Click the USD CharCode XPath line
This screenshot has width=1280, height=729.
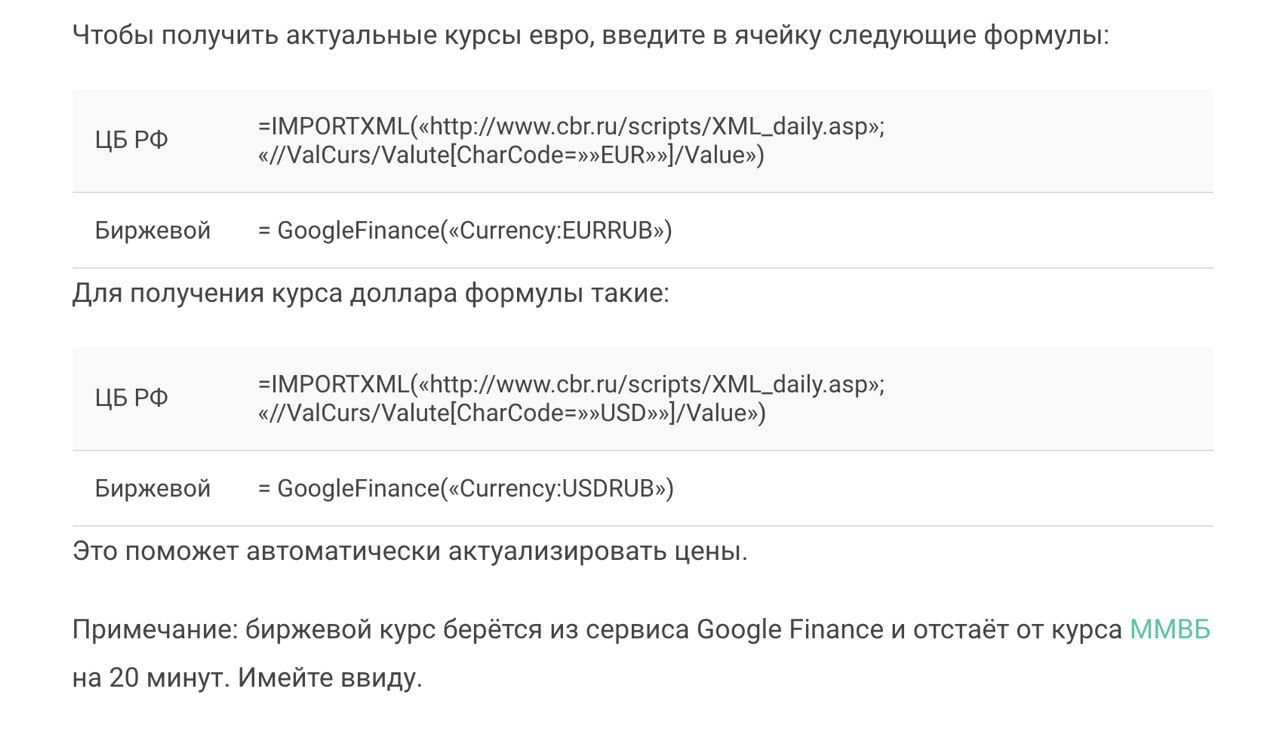point(510,412)
